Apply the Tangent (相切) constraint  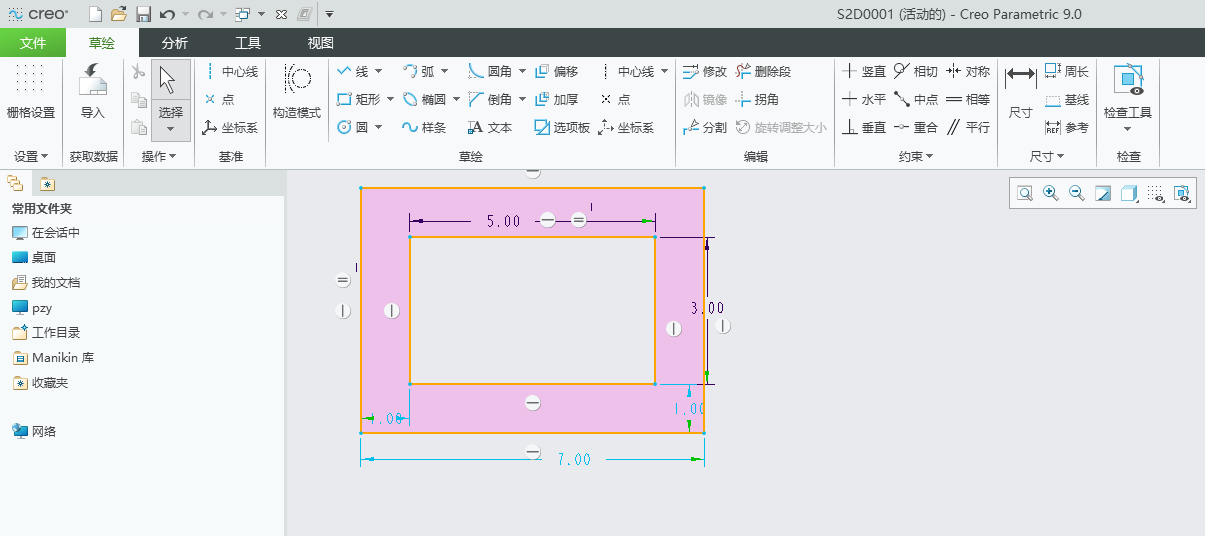pyautogui.click(x=915, y=72)
